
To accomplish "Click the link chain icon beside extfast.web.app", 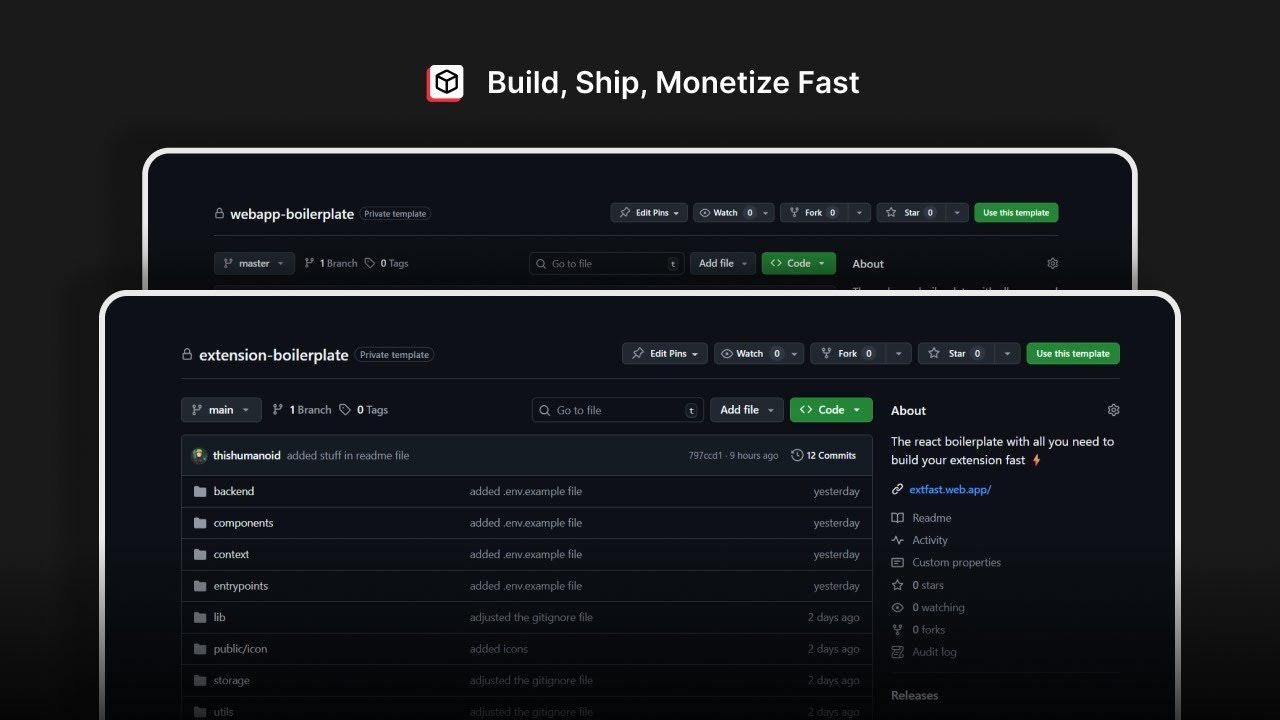I will [897, 490].
